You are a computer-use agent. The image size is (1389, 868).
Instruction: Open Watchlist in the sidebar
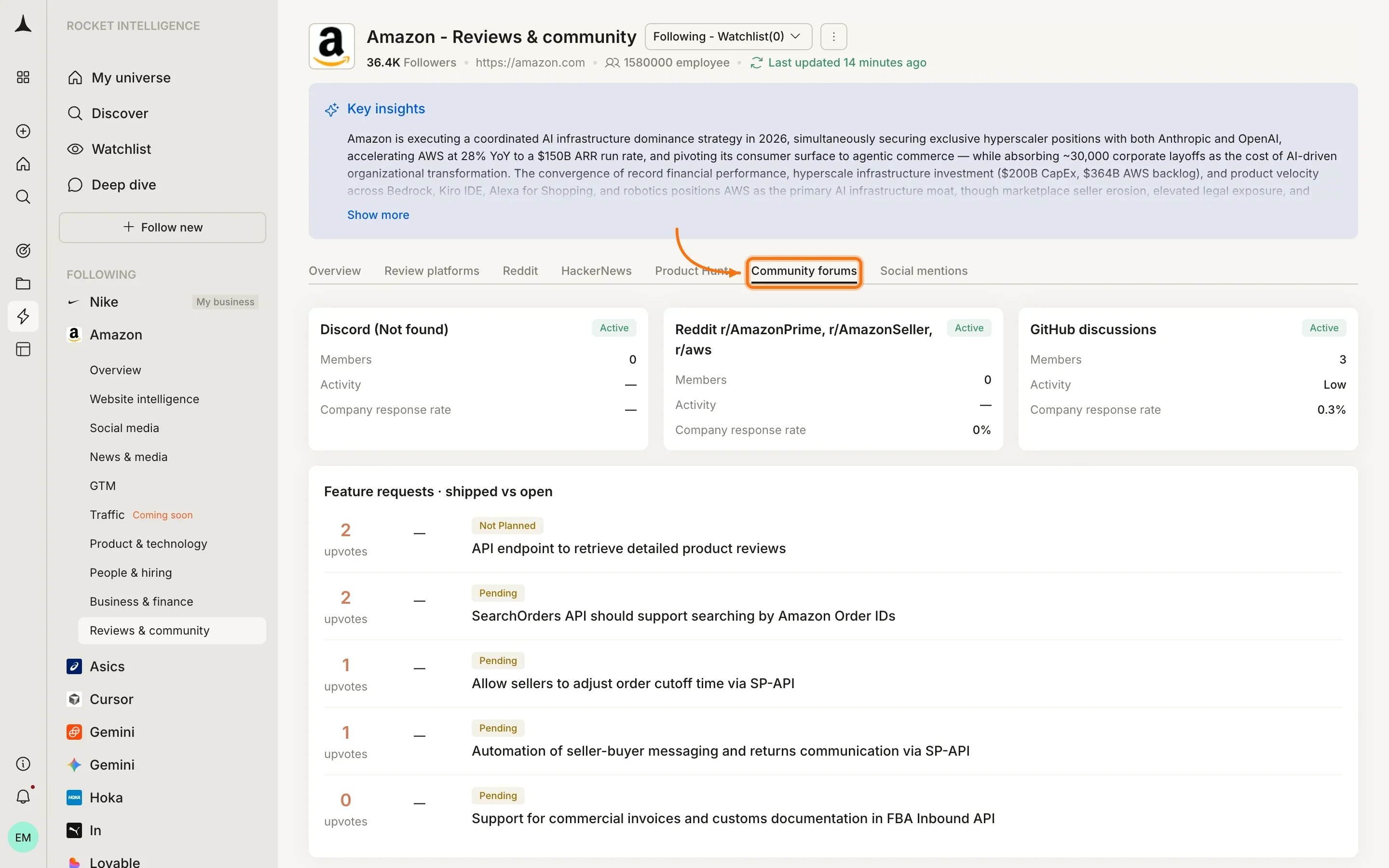109,149
